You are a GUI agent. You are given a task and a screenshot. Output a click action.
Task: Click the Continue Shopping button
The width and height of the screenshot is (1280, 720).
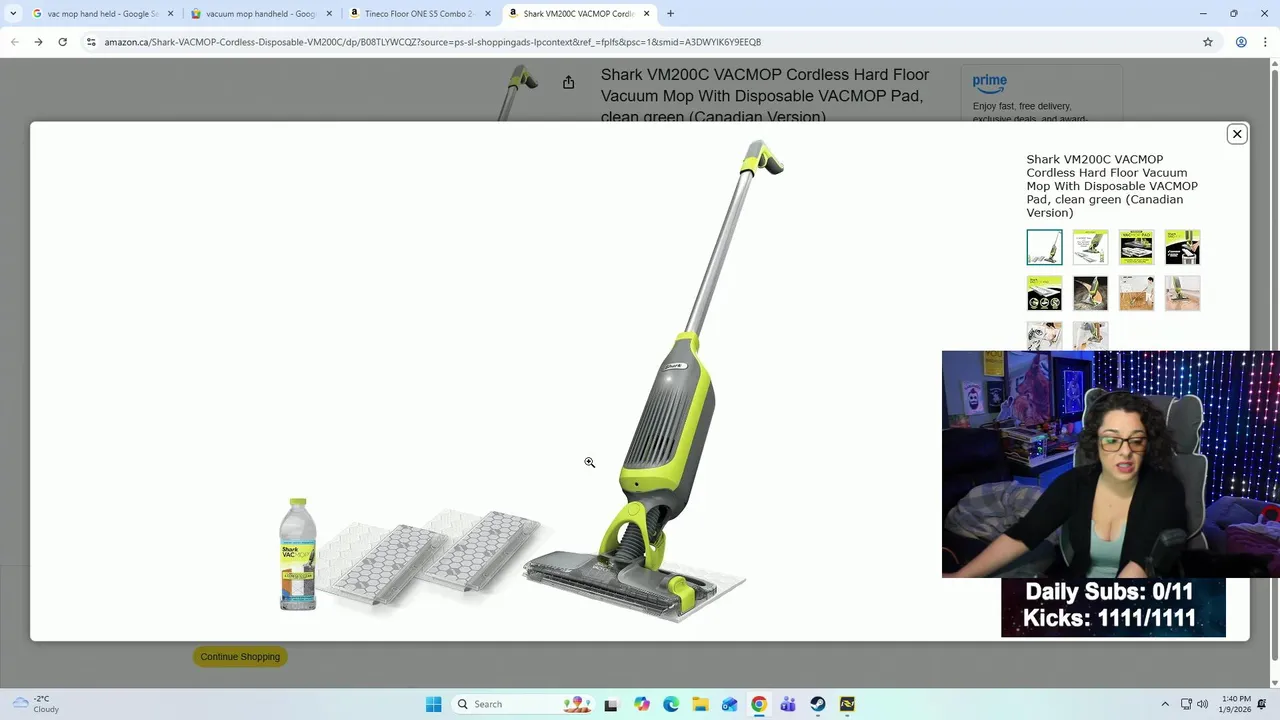point(240,657)
